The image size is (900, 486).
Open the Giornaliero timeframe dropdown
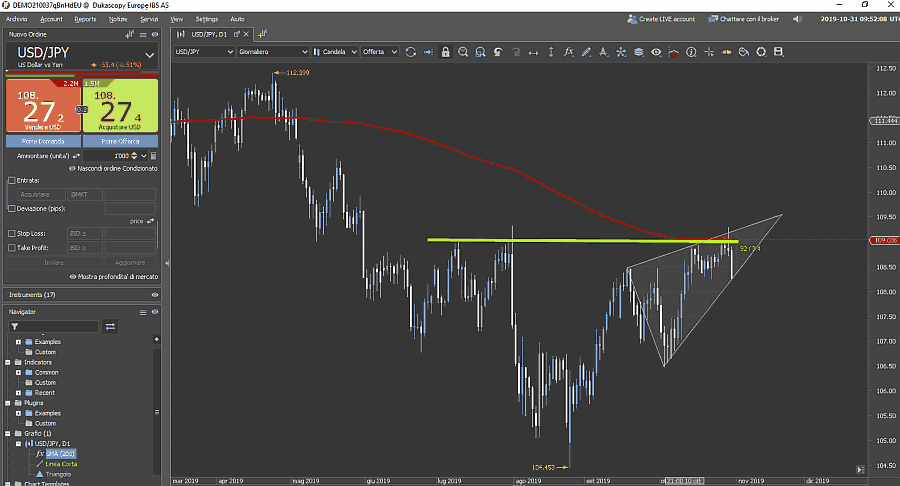[271, 52]
